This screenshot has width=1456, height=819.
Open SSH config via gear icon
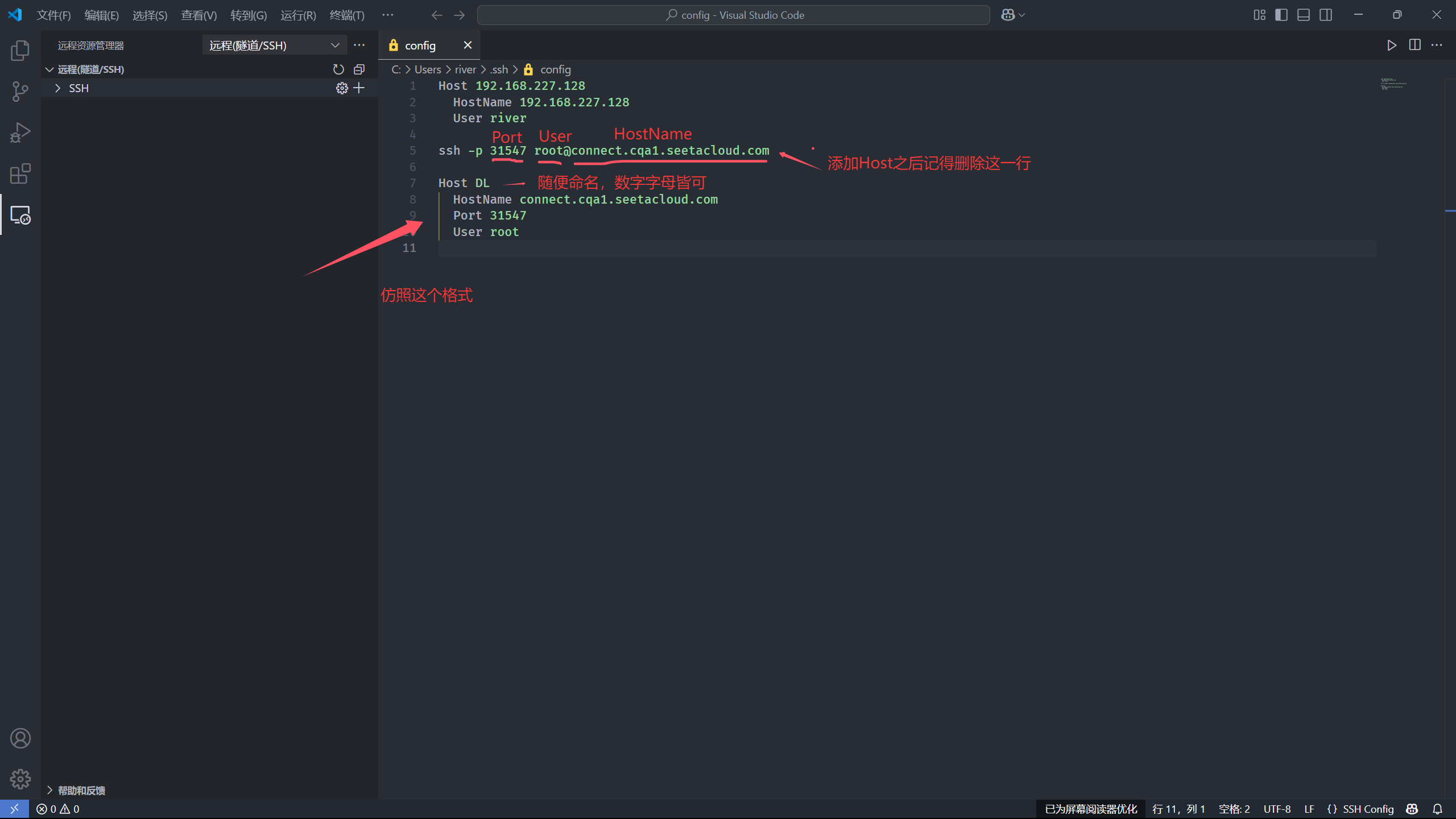pos(341,88)
